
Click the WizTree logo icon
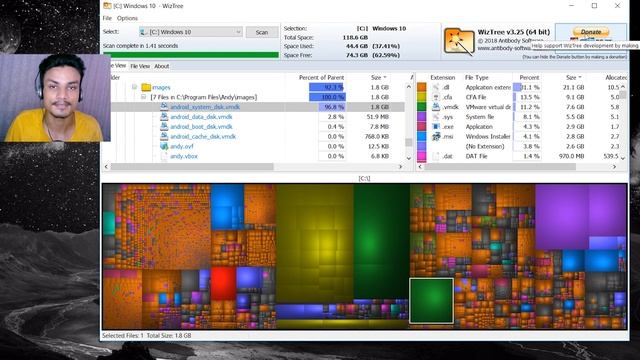tap(459, 41)
